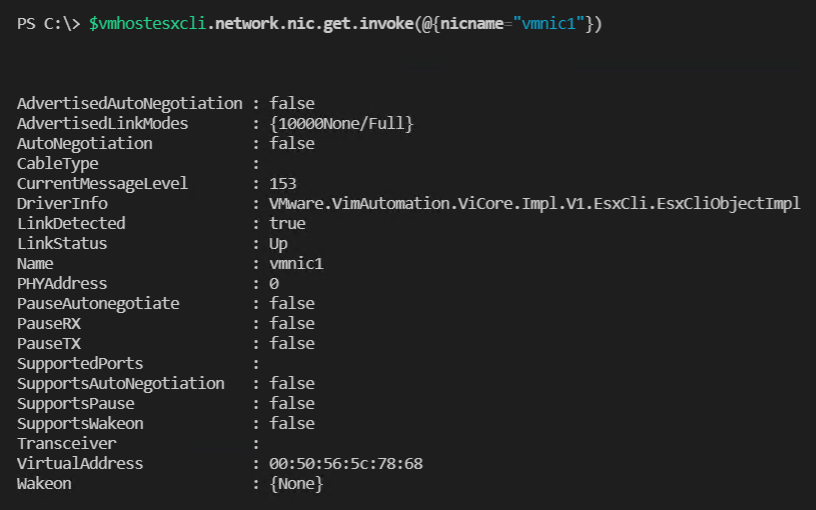
Task: Click the Name value vmnic1
Action: click(296, 263)
